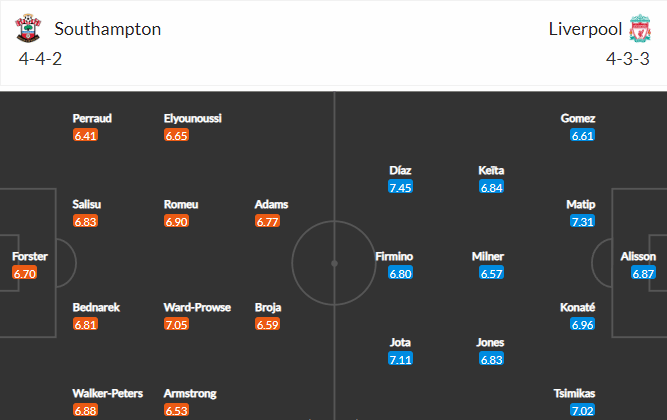667x420 pixels.
Task: Select player Firmino on the pitch
Action: [394, 256]
